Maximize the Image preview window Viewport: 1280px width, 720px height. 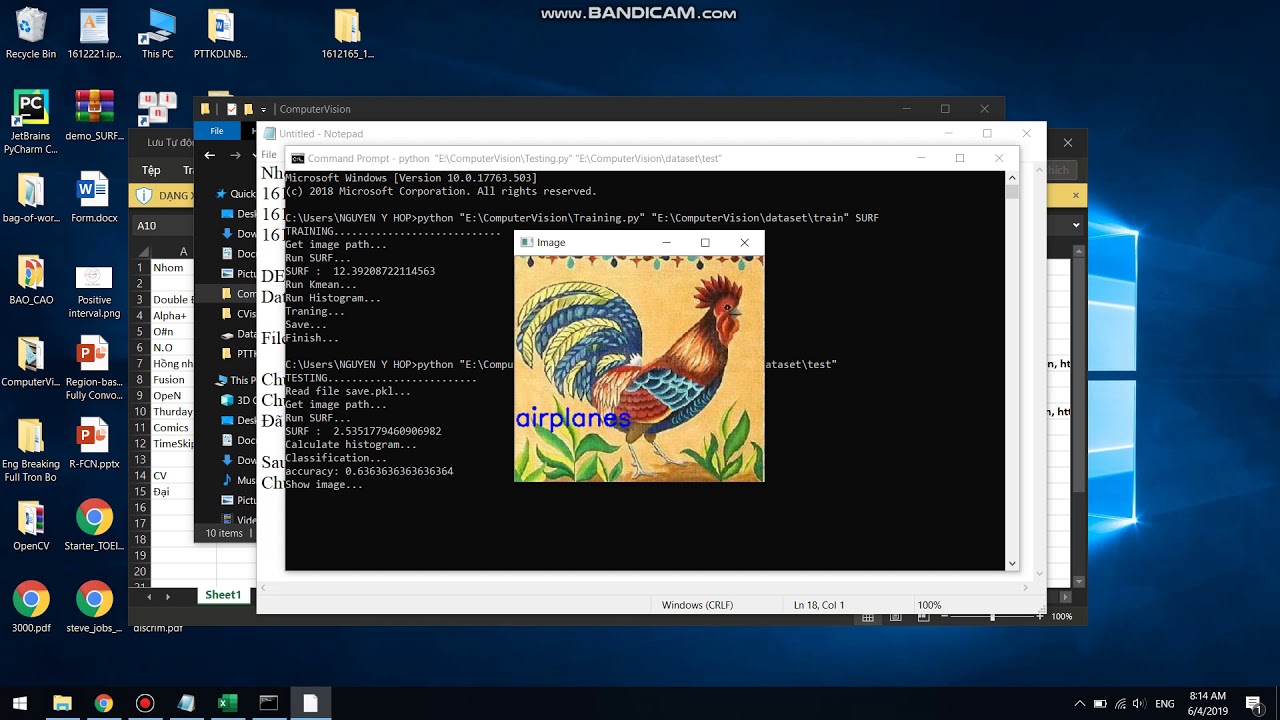(705, 242)
